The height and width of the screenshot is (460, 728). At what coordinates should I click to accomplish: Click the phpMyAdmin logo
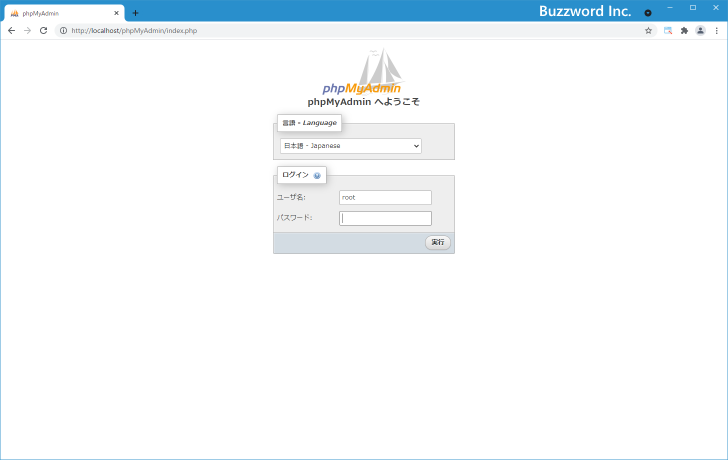tap(362, 72)
